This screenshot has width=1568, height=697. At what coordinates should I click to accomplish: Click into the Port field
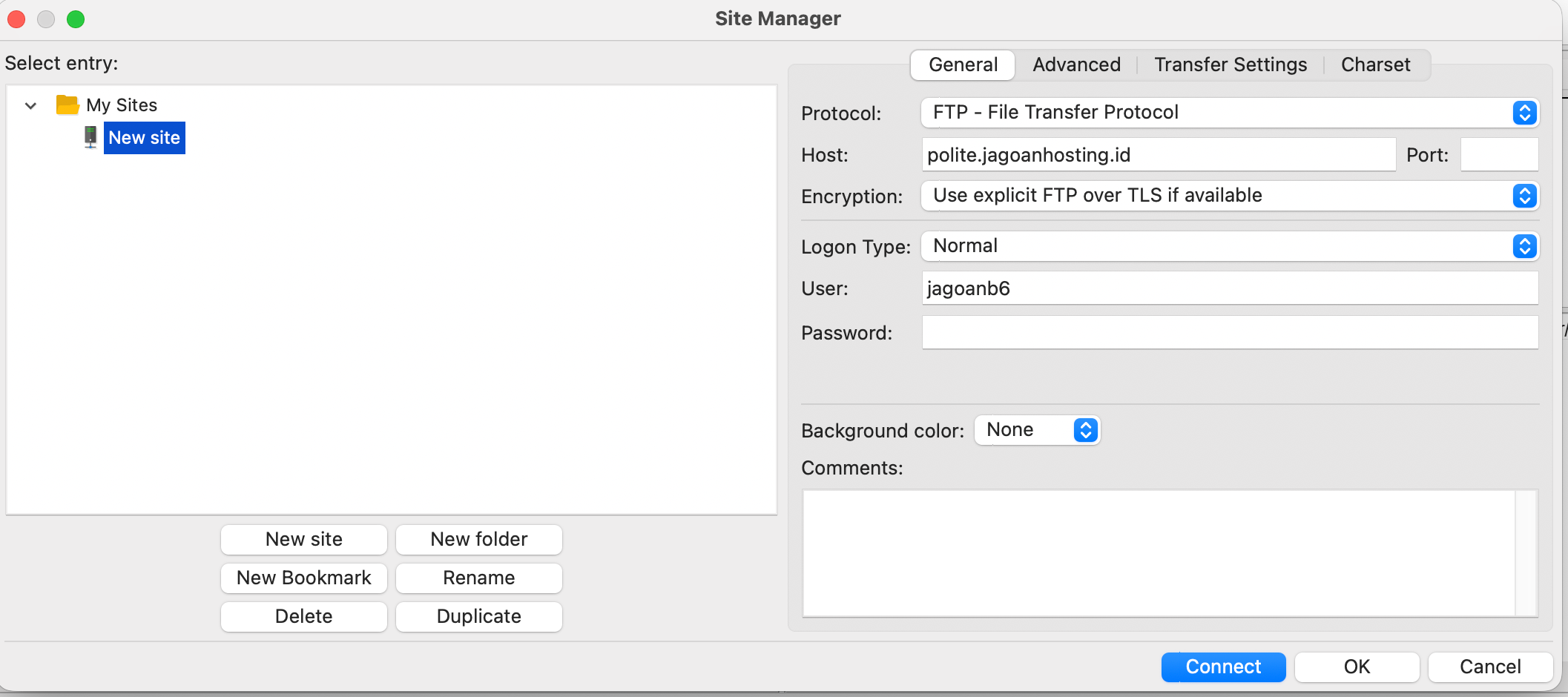pos(1498,155)
